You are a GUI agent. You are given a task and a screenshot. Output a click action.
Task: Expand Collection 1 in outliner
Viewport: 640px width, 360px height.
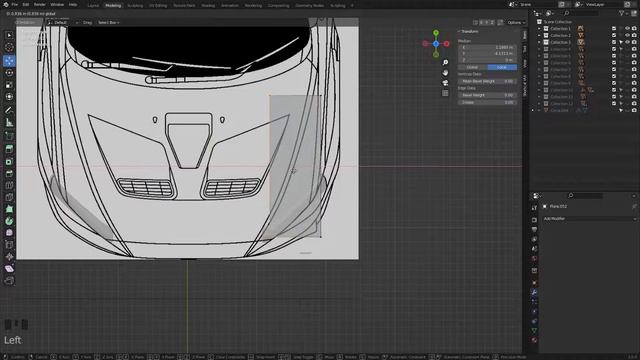pos(539,29)
